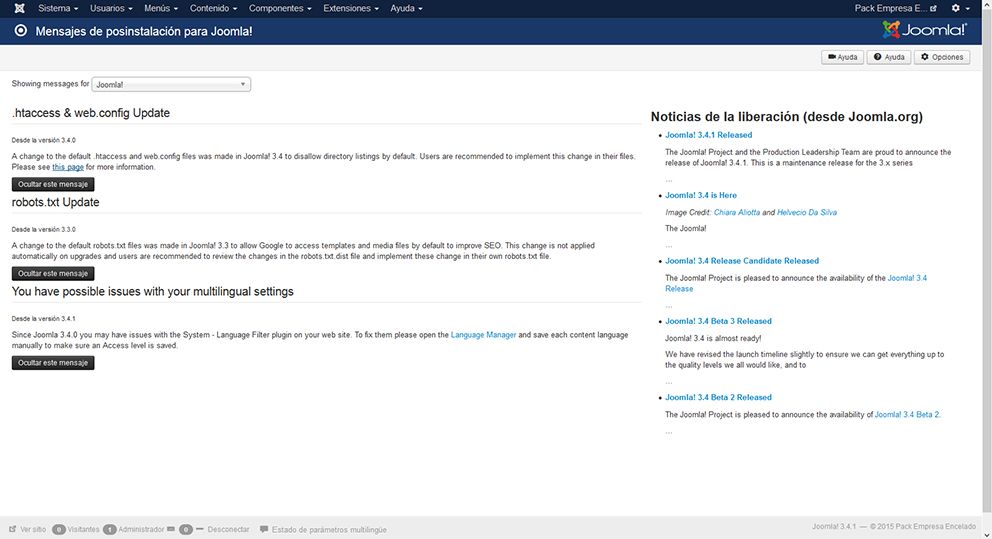992x539 pixels.
Task: Open 'Joomla! 3.4 is Here' news link
Action: coord(701,195)
